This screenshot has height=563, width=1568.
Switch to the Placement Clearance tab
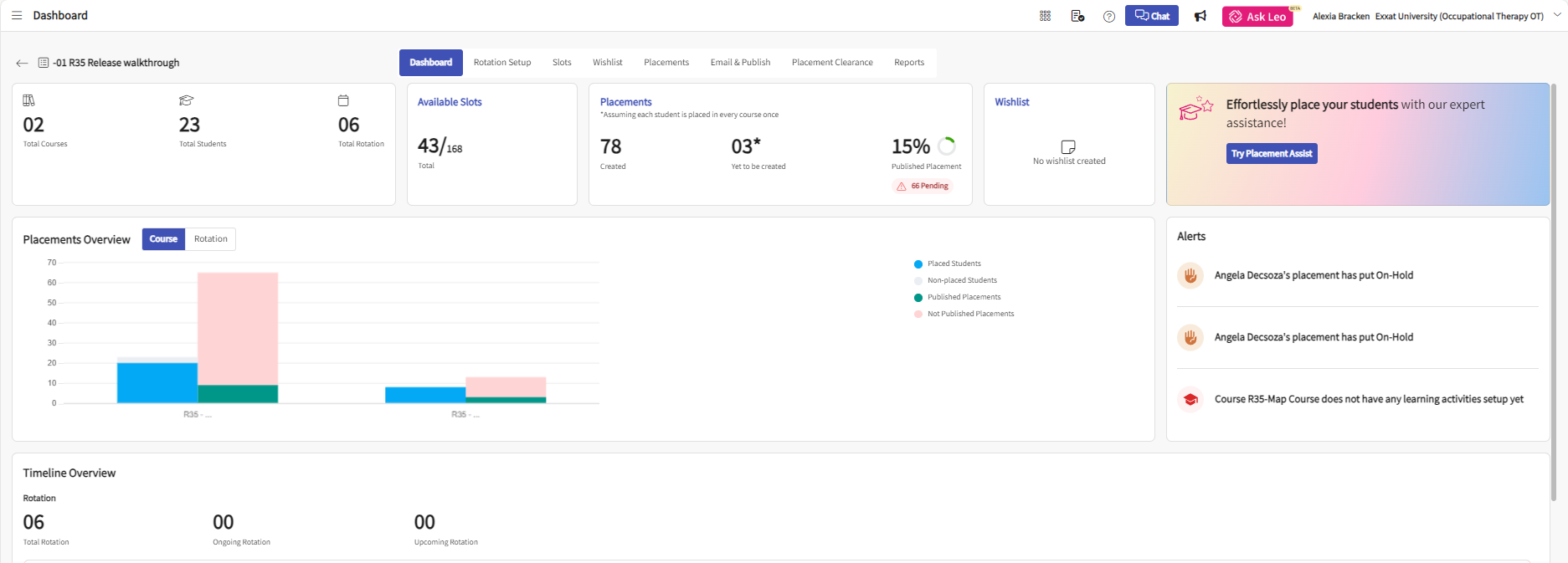[x=832, y=63]
